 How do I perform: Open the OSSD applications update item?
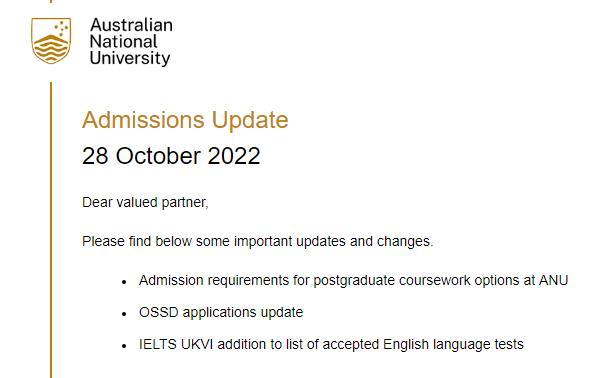tap(221, 312)
